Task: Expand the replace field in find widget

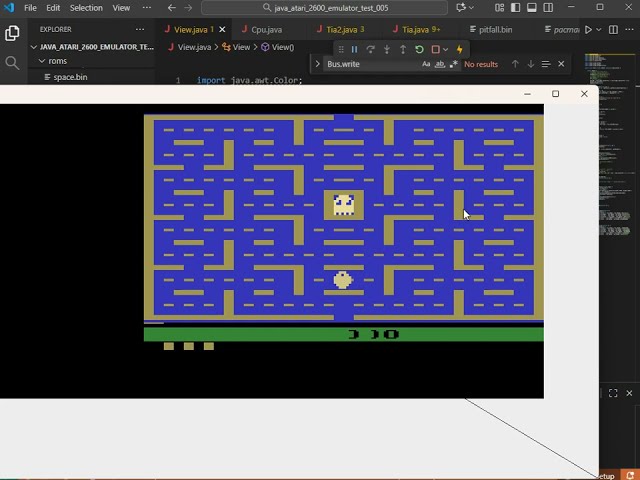Action: 318,64
